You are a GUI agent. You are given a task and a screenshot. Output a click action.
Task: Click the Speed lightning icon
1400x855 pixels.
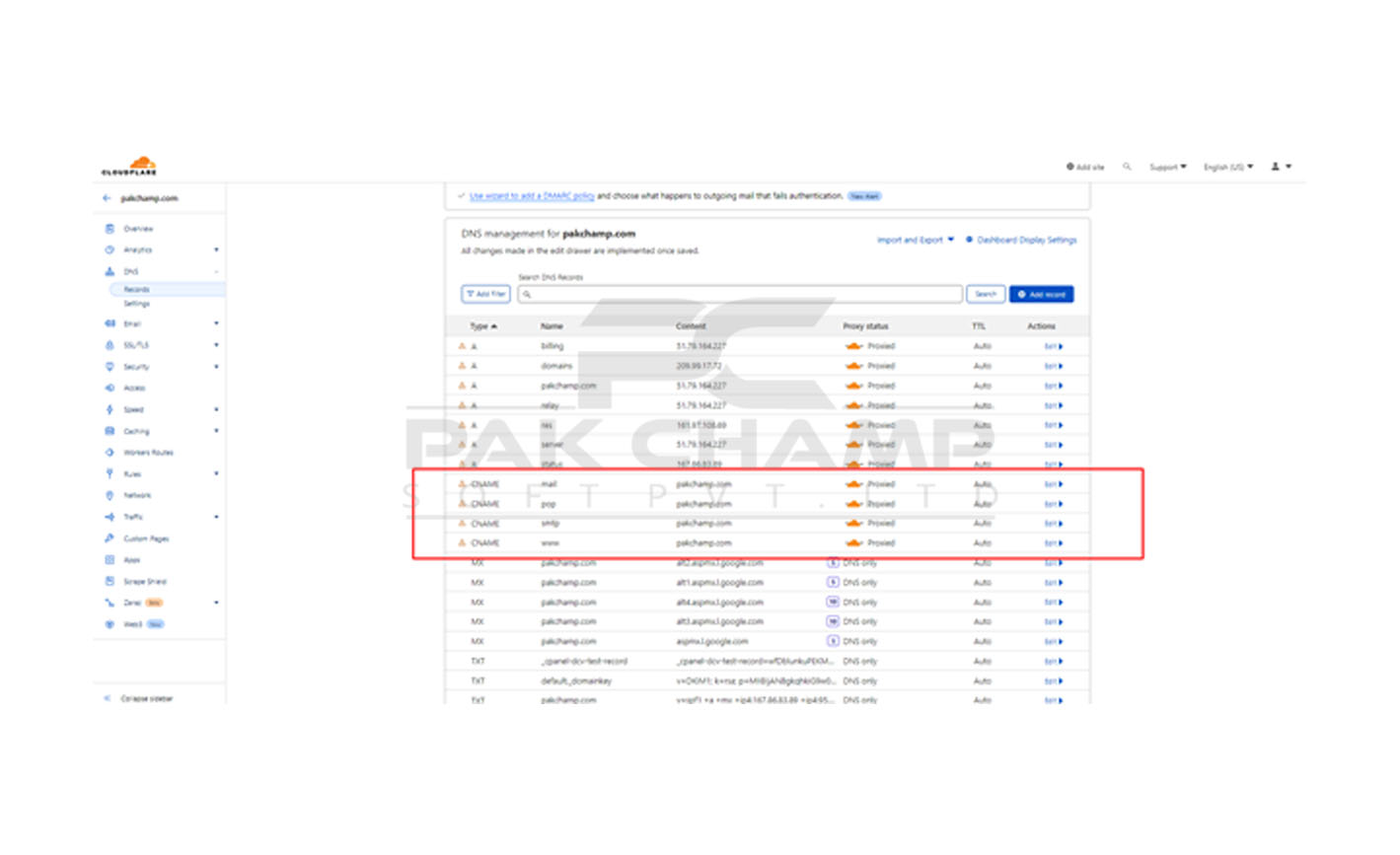click(x=110, y=409)
